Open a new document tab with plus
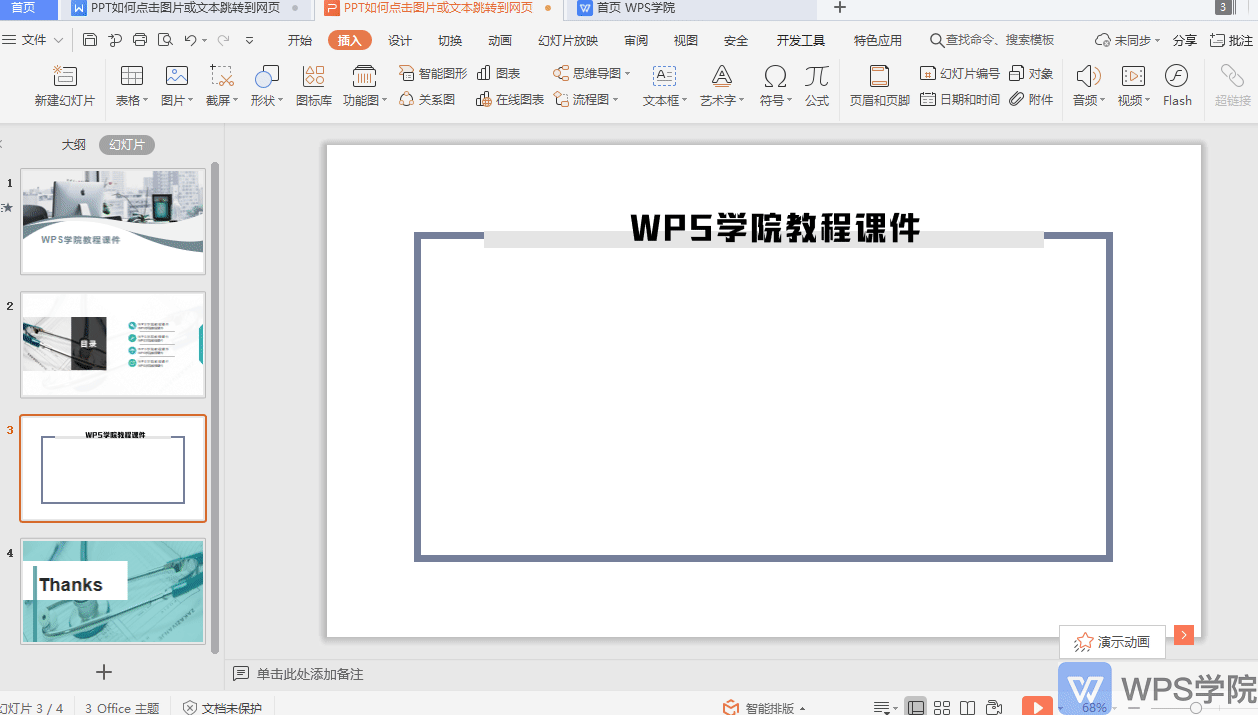Image resolution: width=1258 pixels, height=715 pixels. 840,8
